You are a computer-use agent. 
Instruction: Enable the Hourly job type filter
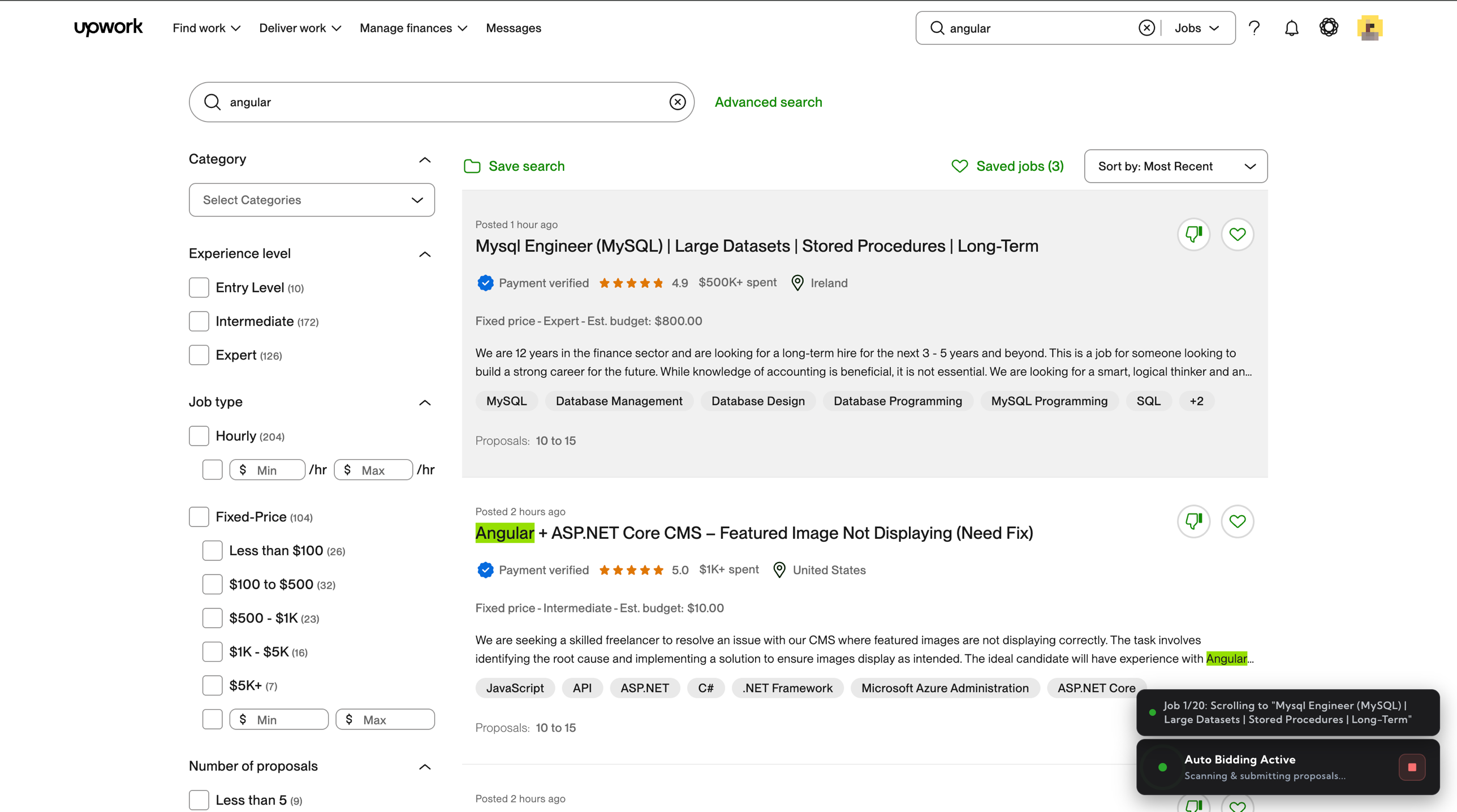coord(199,436)
